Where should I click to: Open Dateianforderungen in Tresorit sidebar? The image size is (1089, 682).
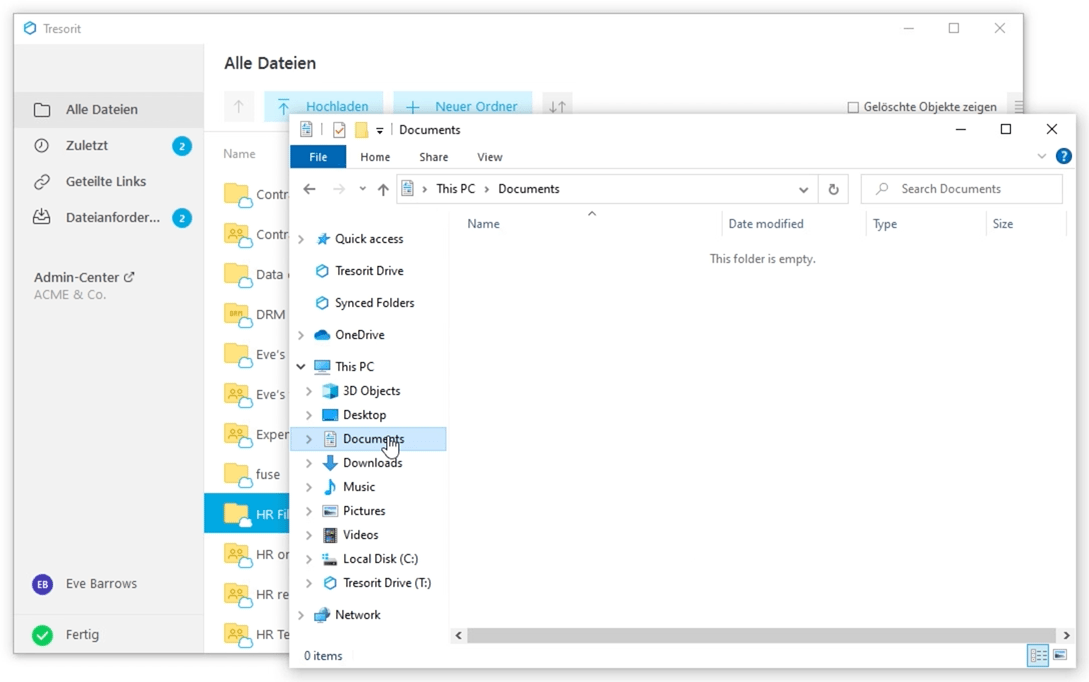[x=108, y=218]
